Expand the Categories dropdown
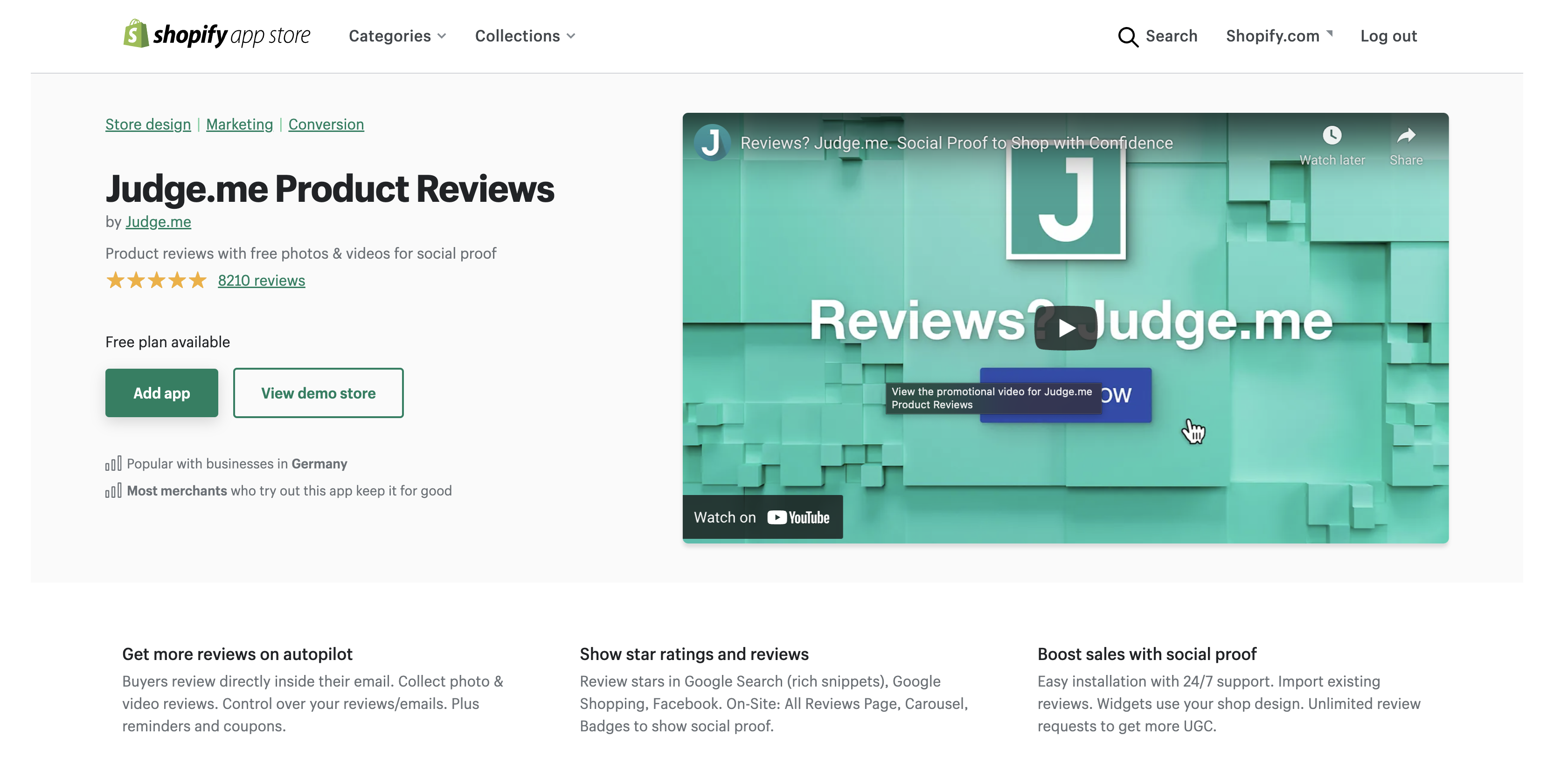The image size is (1554, 784). (397, 36)
